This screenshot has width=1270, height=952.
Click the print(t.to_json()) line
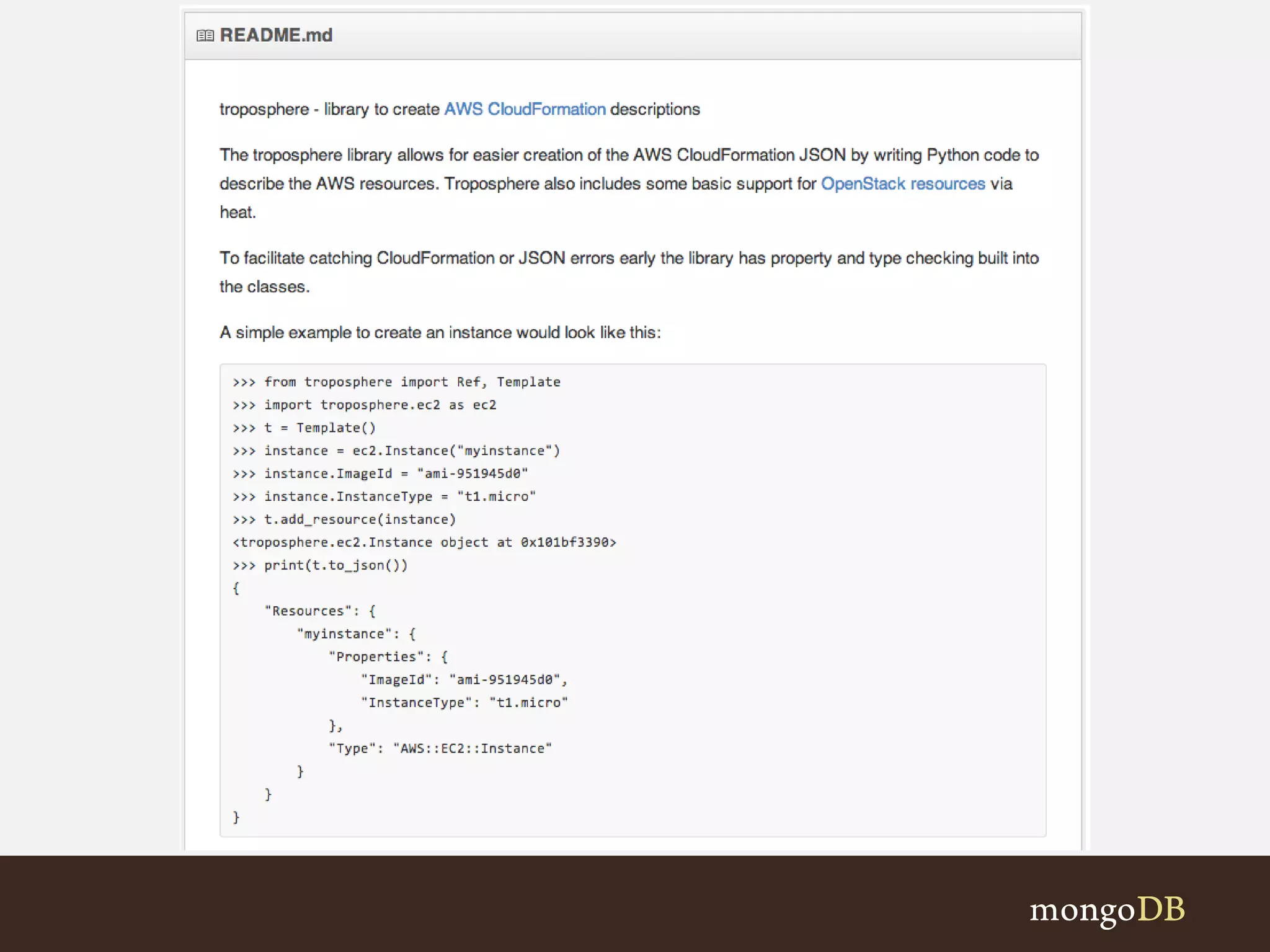(321, 565)
